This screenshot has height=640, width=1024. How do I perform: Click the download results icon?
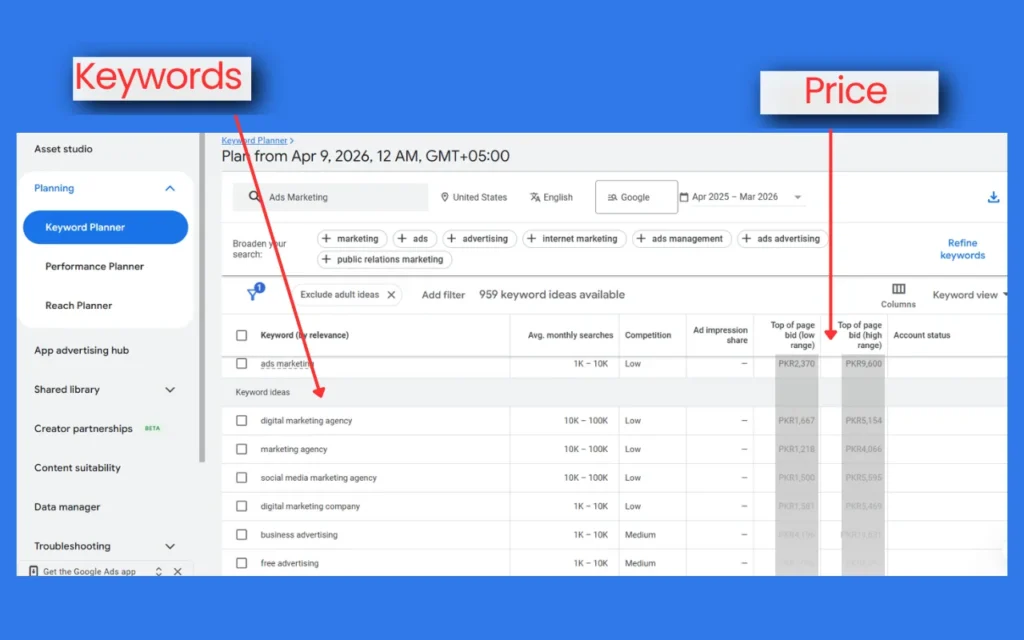(992, 197)
